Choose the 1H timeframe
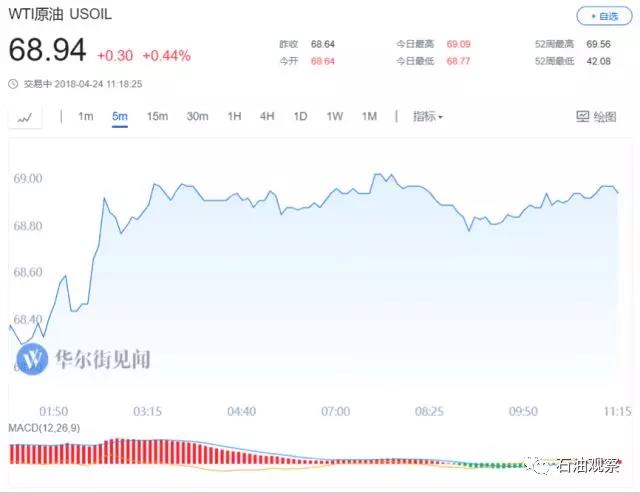Viewport: 640px width, 493px height. 234,117
